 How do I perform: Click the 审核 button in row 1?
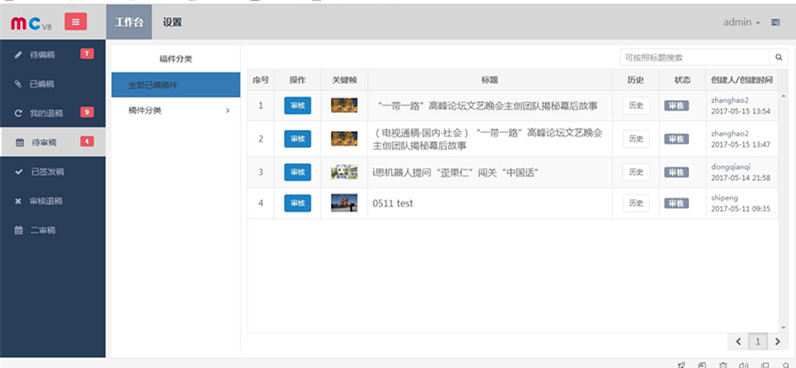coord(297,106)
